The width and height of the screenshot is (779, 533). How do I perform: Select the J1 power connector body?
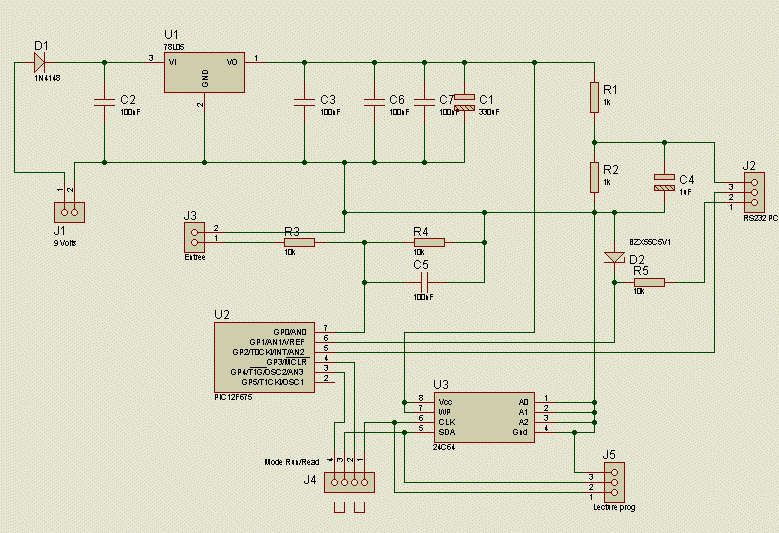(x=70, y=213)
